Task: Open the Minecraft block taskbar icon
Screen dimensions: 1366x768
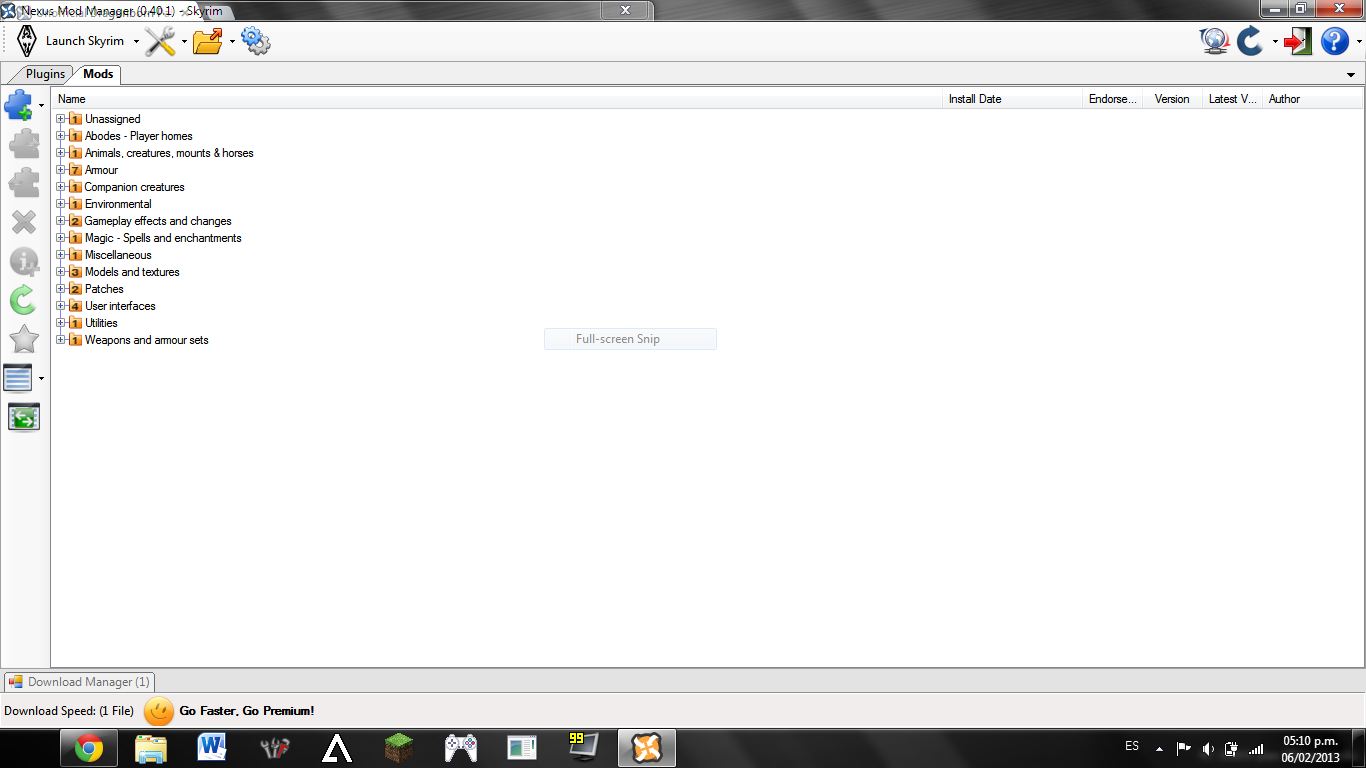Action: tap(399, 748)
